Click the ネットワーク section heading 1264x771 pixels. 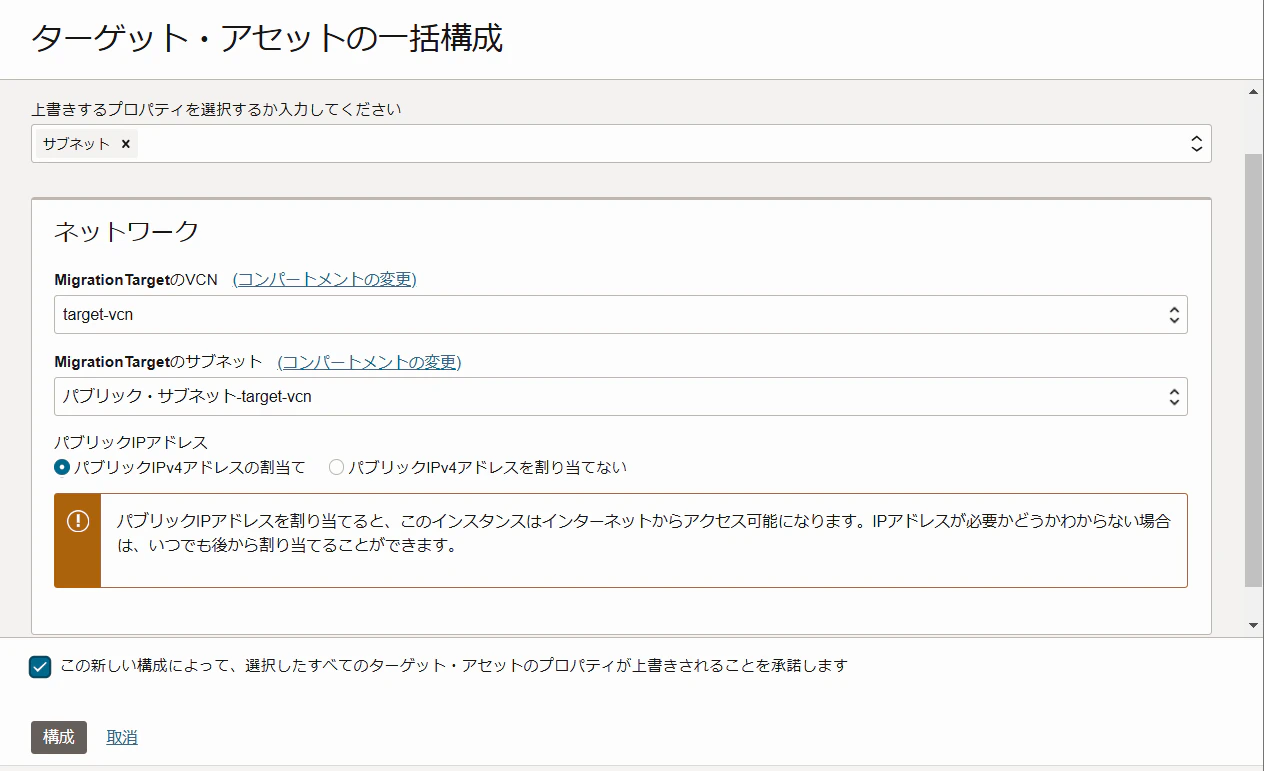coord(126,232)
